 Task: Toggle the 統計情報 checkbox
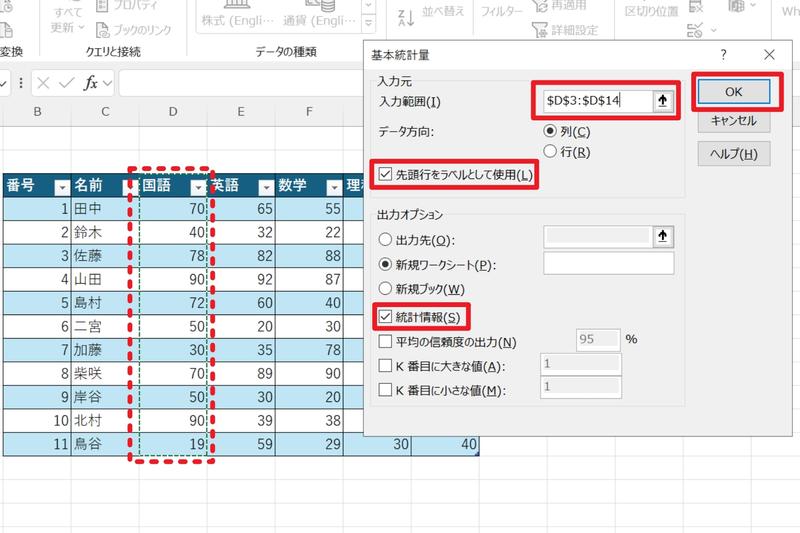point(385,317)
